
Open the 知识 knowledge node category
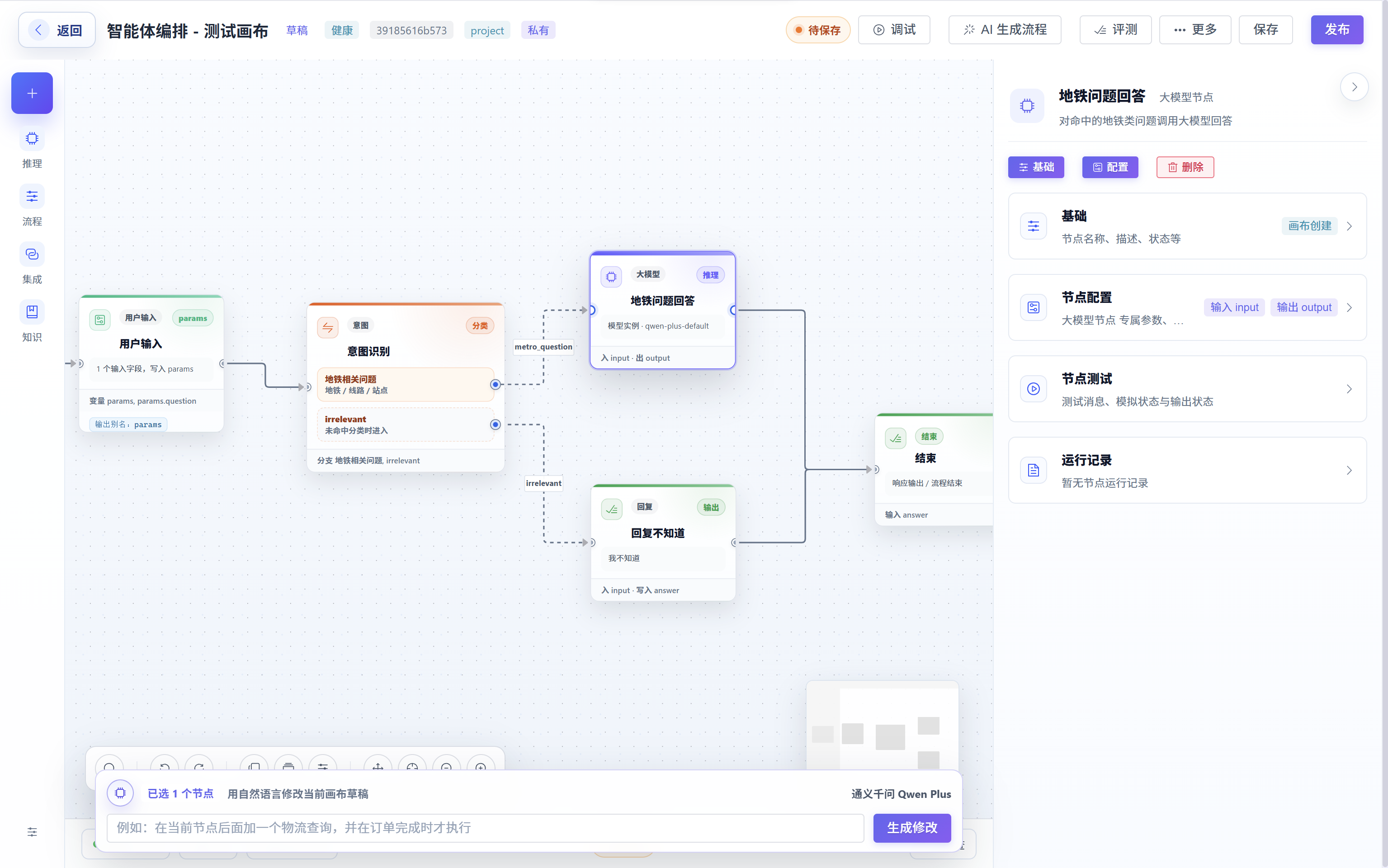32,321
